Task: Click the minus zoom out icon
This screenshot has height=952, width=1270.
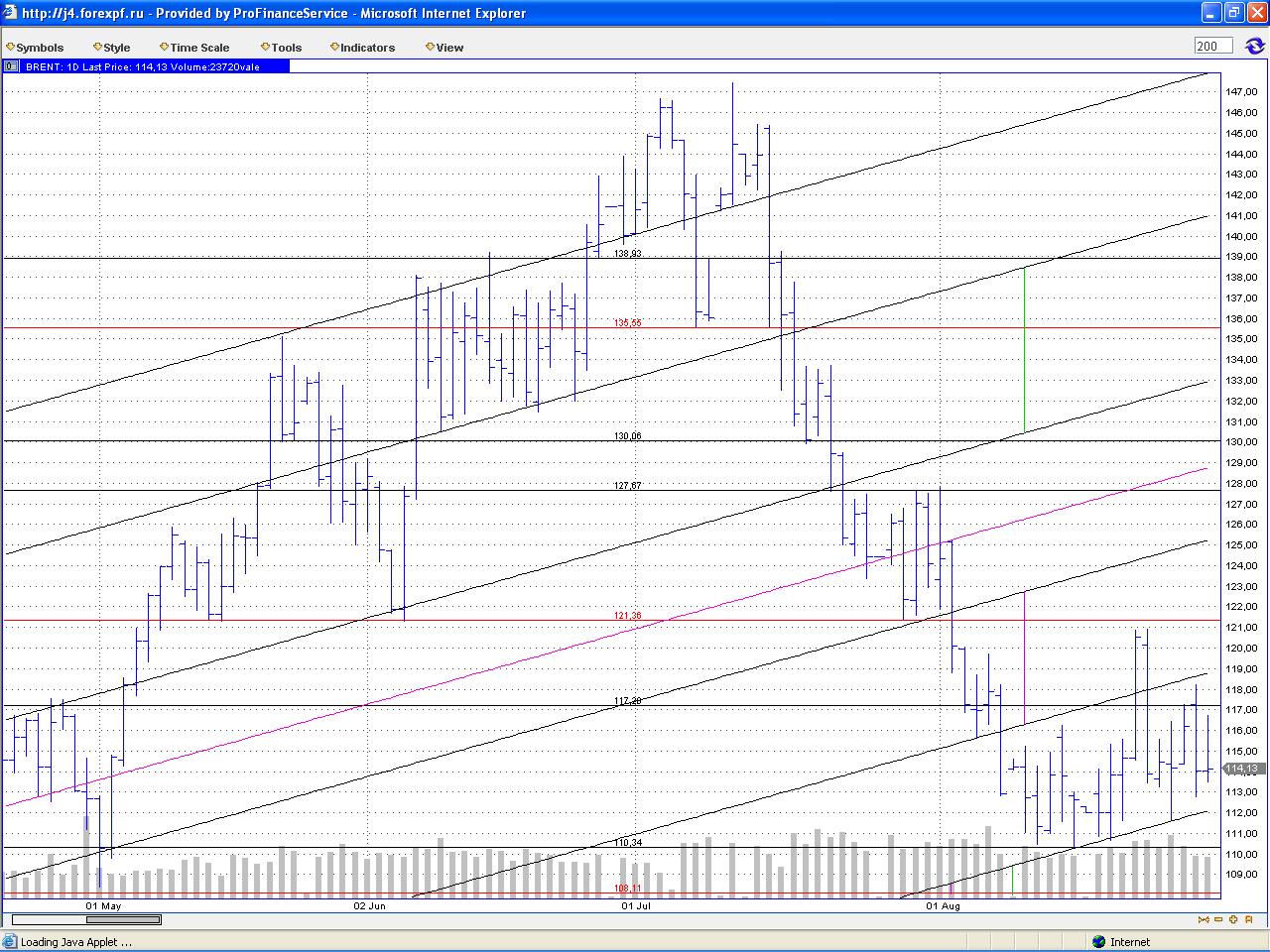Action: click(1219, 919)
